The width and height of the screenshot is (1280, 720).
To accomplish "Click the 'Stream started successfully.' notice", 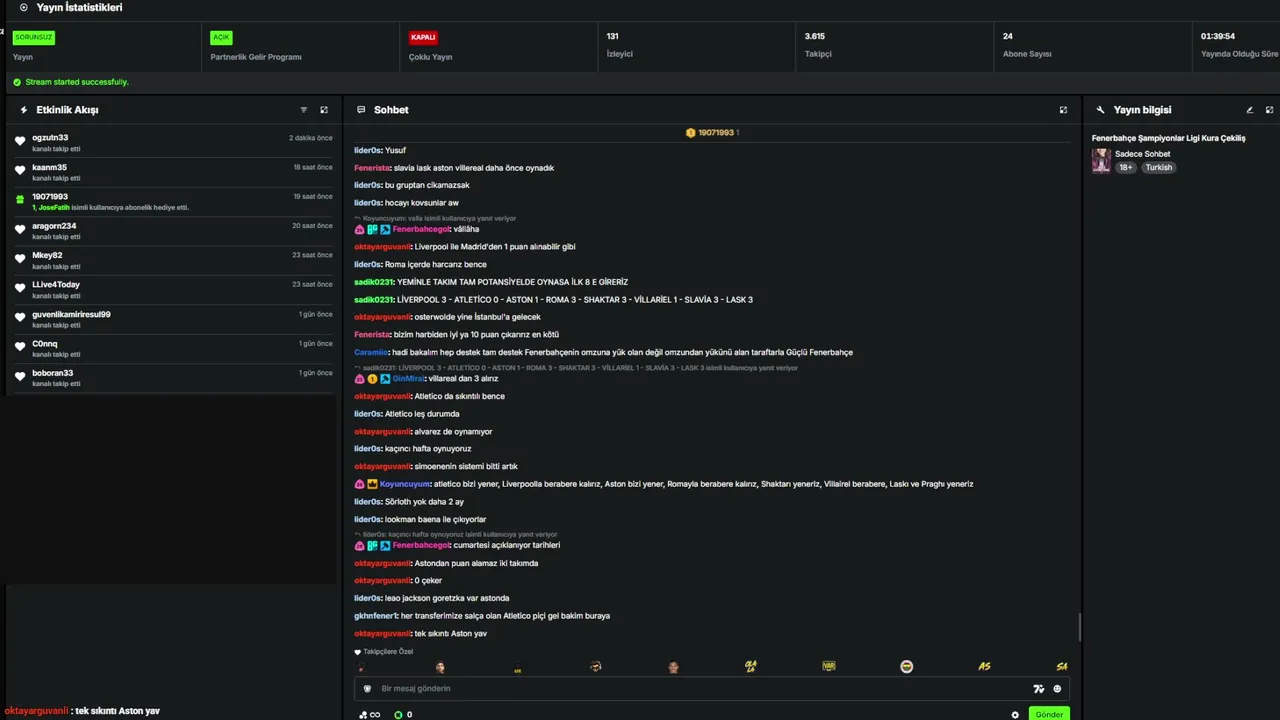I will 77,82.
